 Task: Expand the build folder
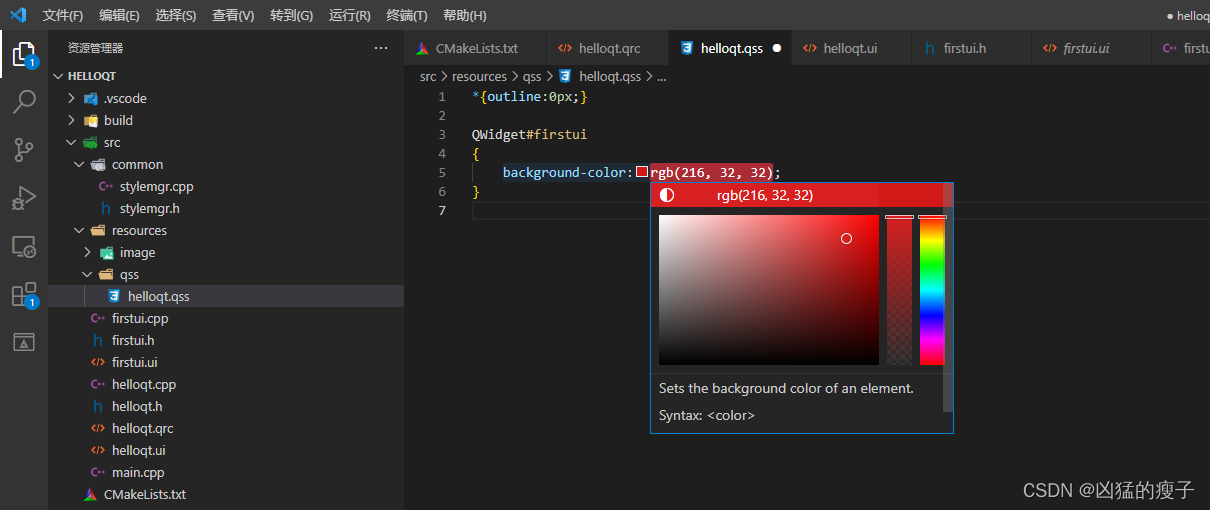(117, 120)
